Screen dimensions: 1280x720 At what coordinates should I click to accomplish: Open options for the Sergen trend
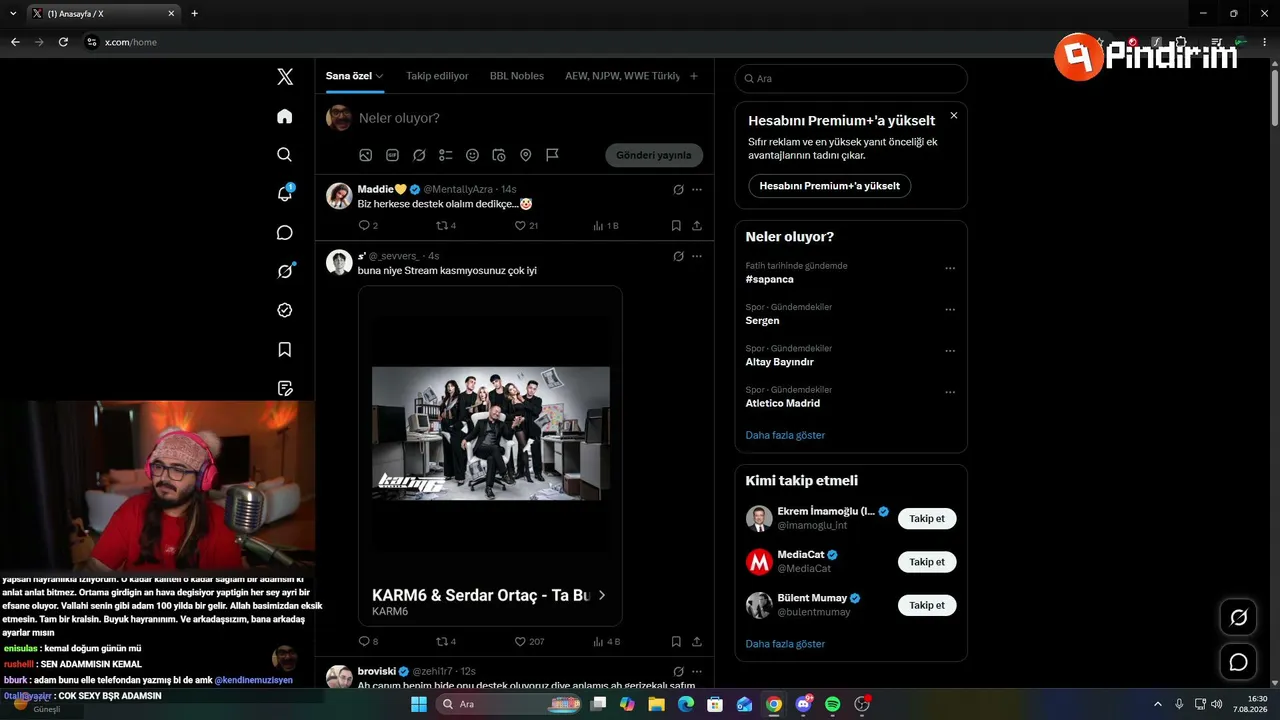(x=950, y=309)
